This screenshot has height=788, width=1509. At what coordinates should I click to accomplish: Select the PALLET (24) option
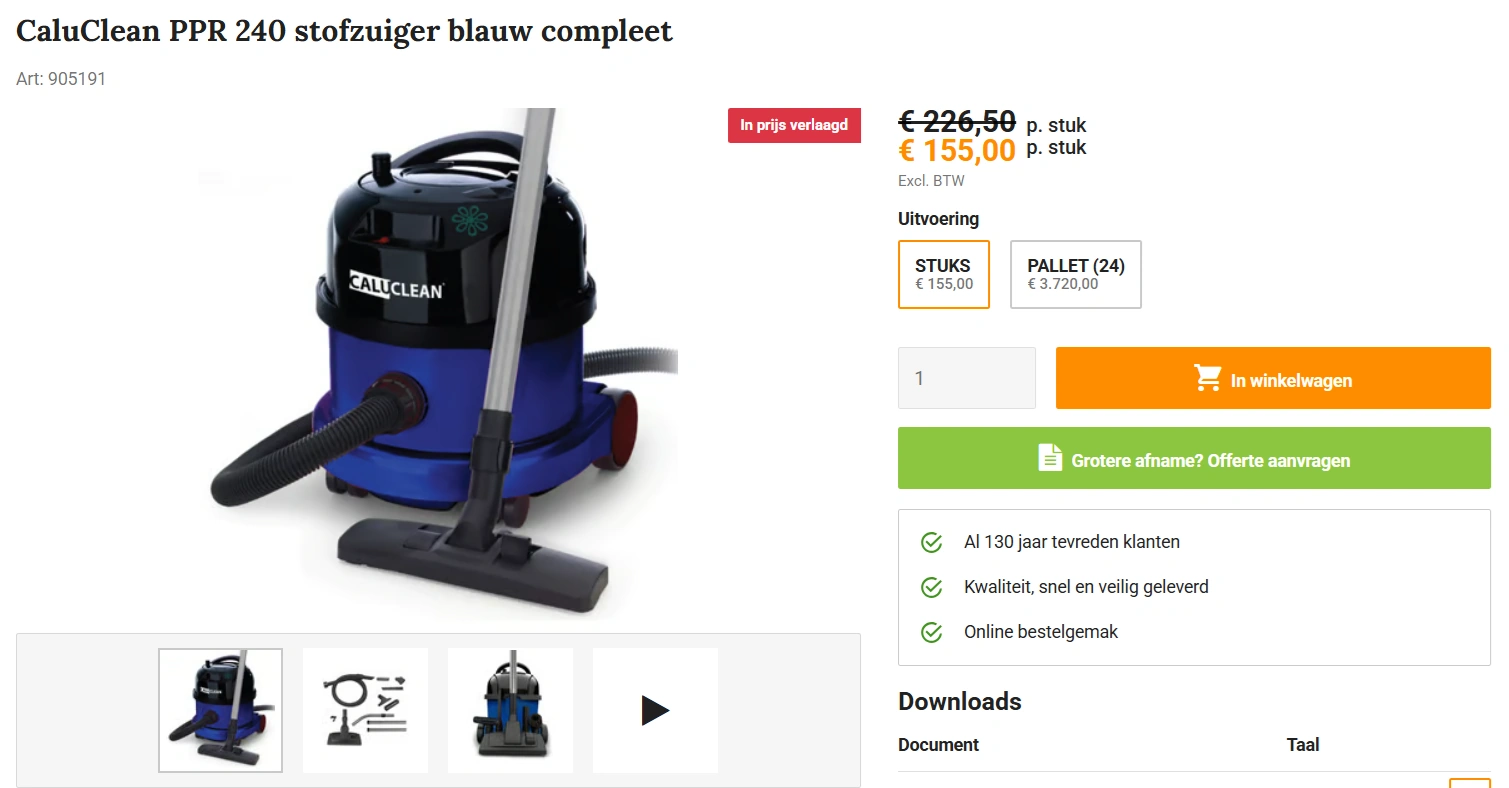(1076, 274)
